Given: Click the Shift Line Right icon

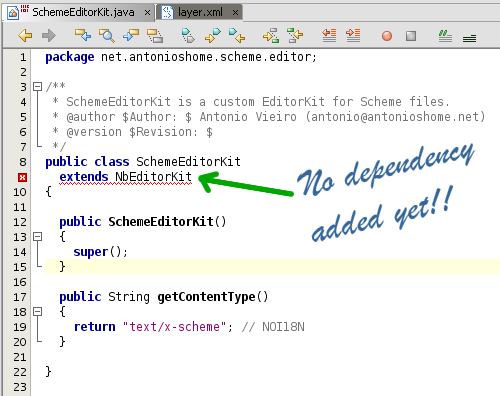Looking at the screenshot, I should (353, 35).
